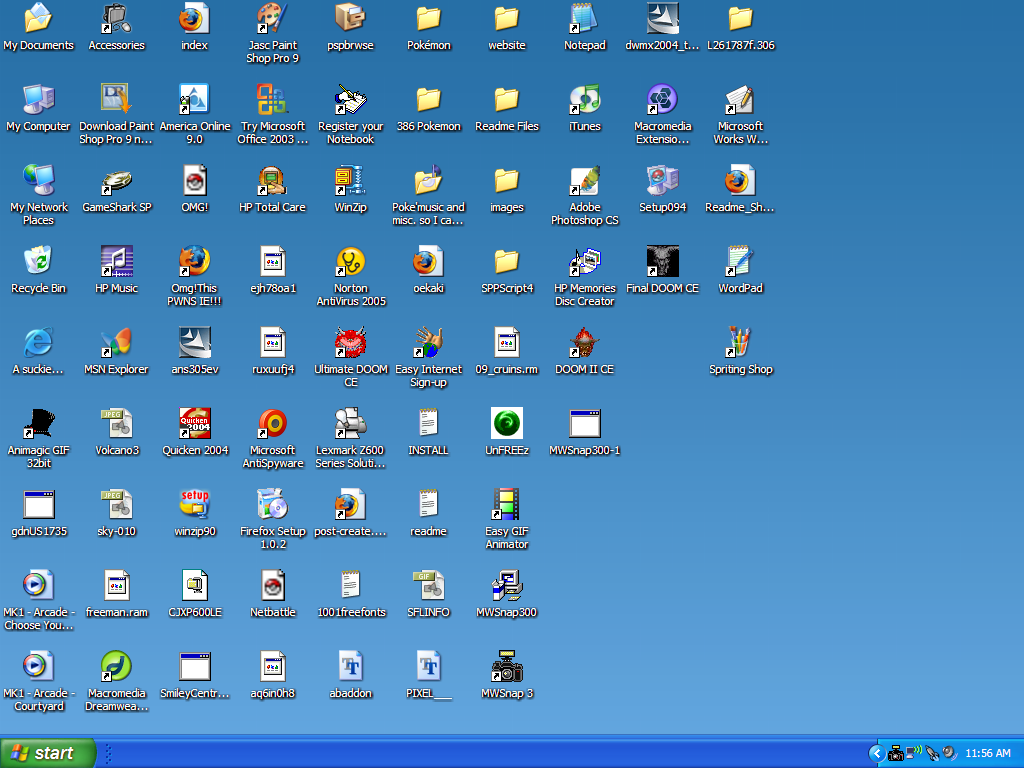Launch the HP Music shortcut
This screenshot has height=768, width=1024.
point(116,261)
